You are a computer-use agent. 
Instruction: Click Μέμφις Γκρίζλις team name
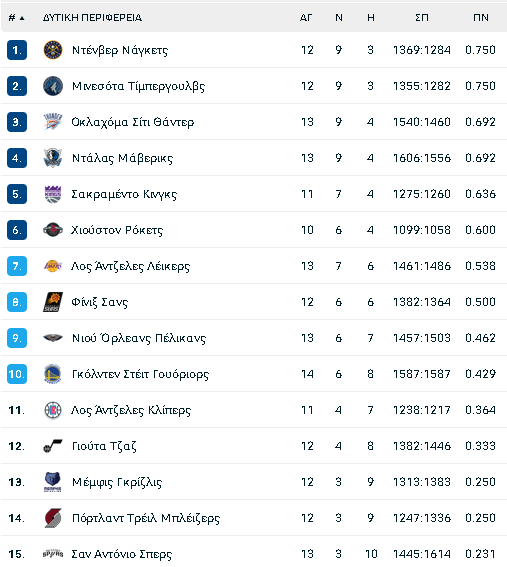(117, 482)
